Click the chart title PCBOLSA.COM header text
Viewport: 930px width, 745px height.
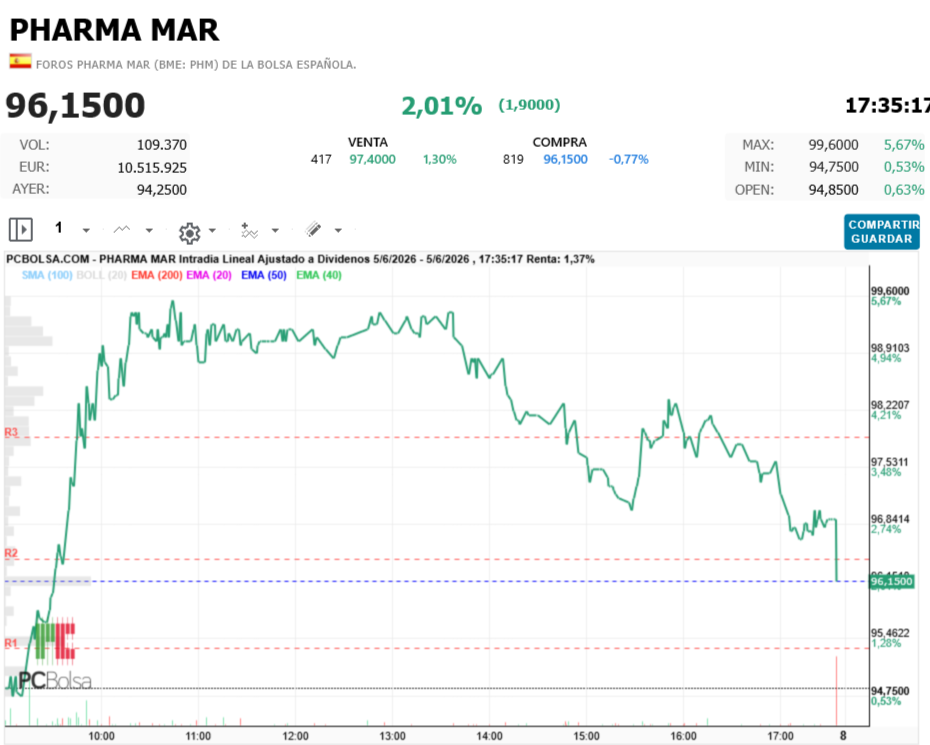[300, 259]
